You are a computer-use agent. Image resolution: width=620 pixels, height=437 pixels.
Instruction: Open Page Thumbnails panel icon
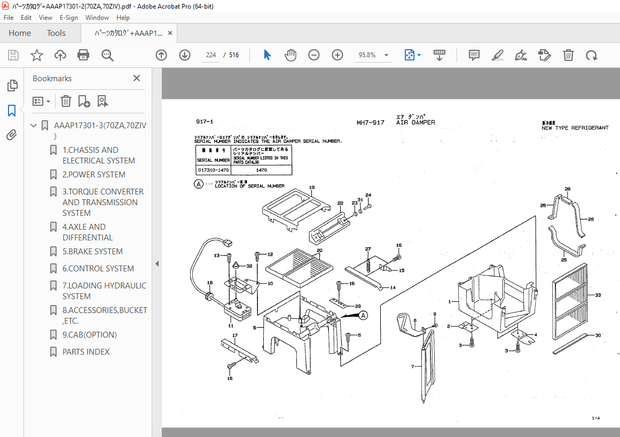[x=12, y=85]
